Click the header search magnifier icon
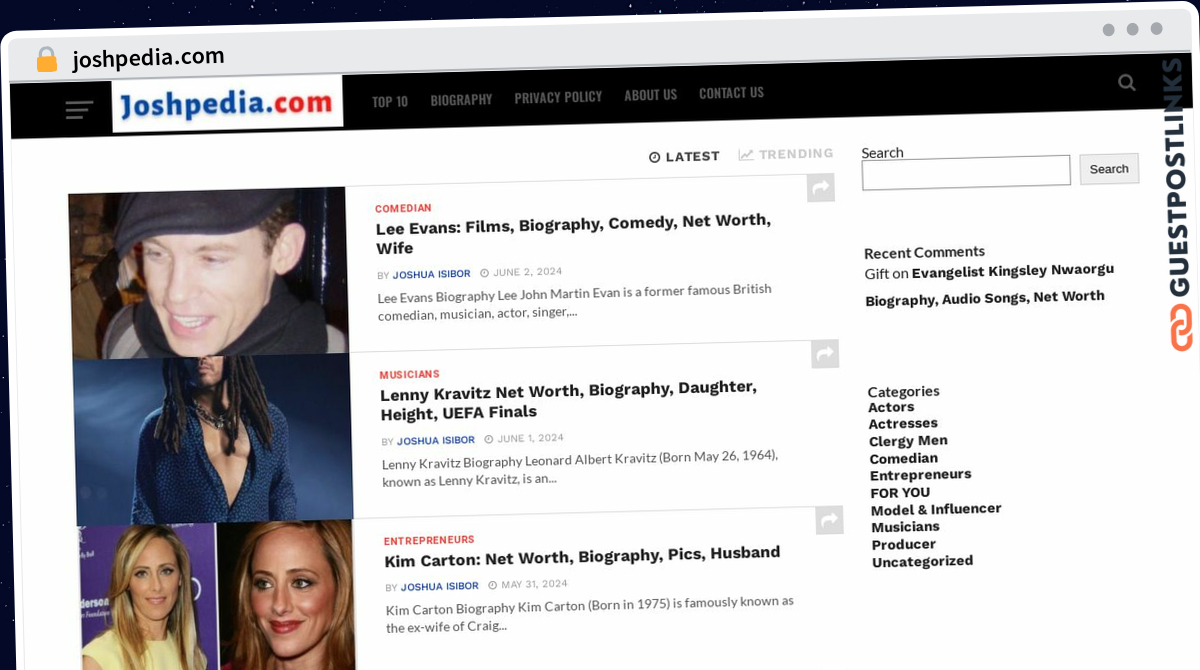This screenshot has width=1200, height=670. [x=1127, y=83]
